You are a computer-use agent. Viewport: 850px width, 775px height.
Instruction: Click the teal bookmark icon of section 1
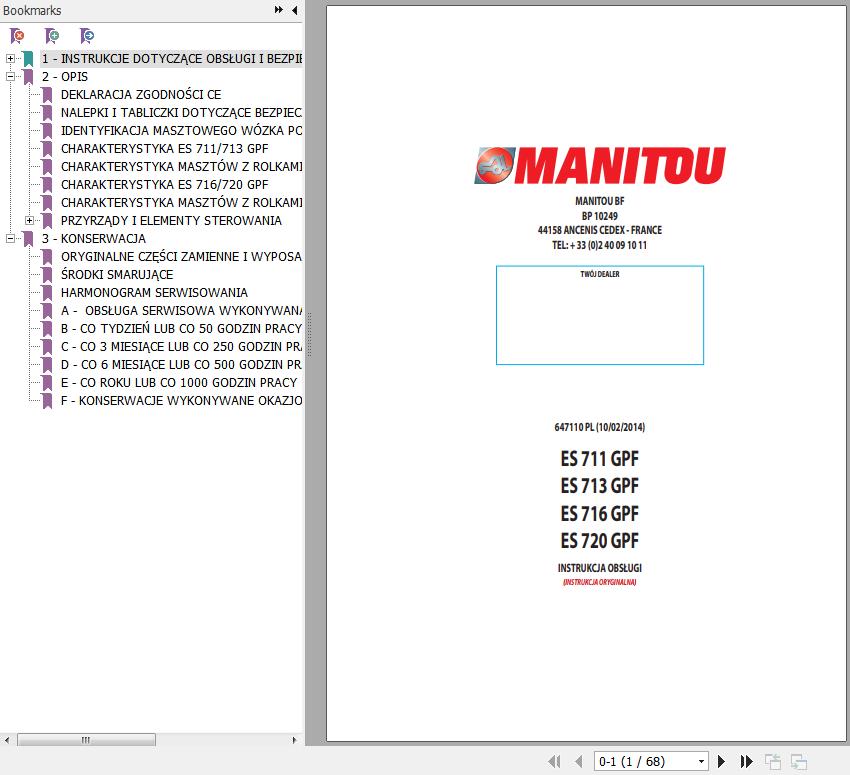pyautogui.click(x=28, y=59)
